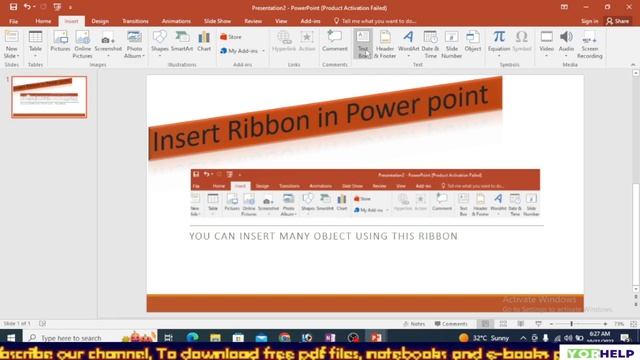Take a Screenshot clip

108,44
